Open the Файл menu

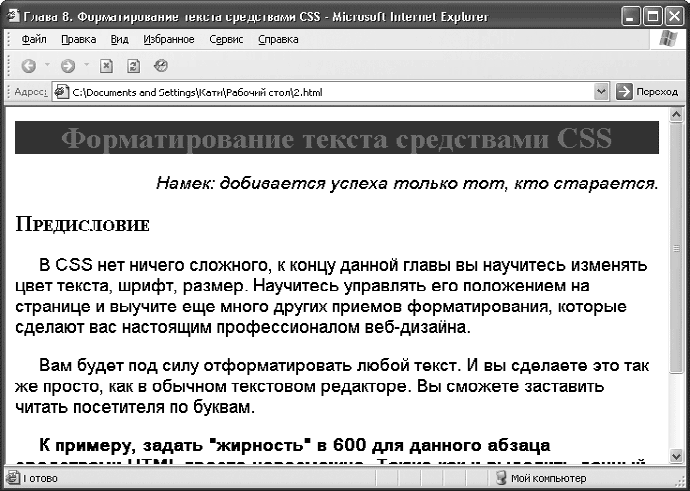point(33,40)
